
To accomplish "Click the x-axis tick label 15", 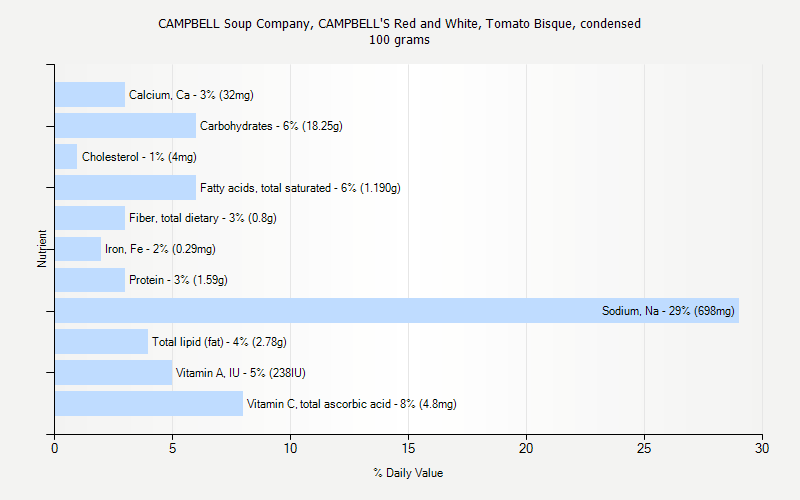I will 408,449.
